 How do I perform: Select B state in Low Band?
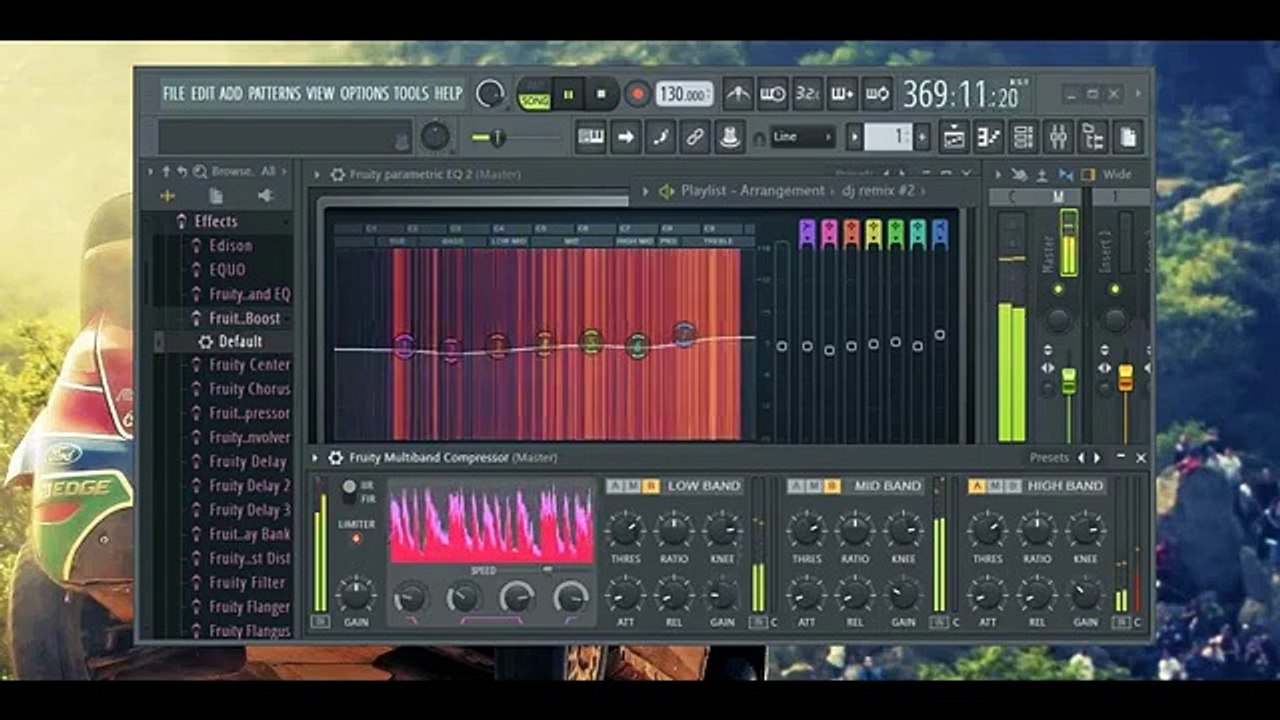click(651, 486)
